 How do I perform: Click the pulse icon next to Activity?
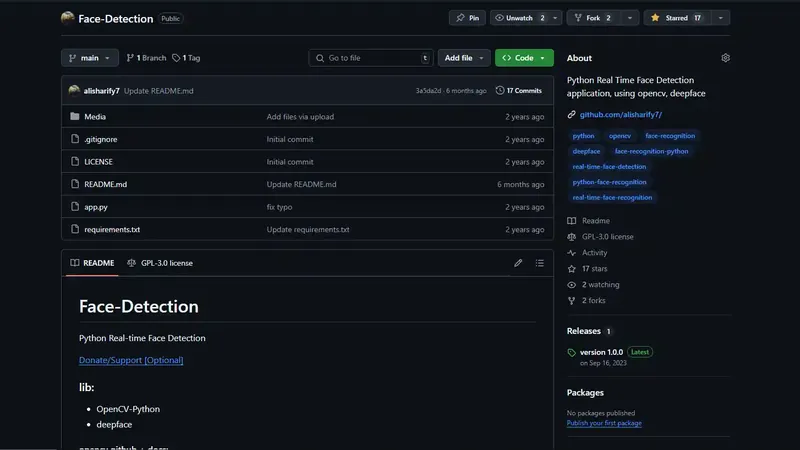pos(571,253)
